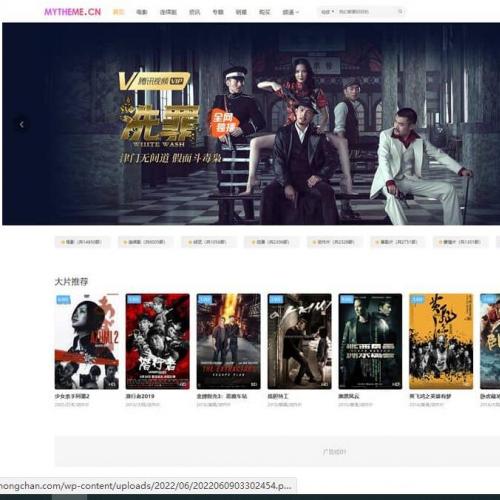Click the title link under the fourth poster
This screenshot has width=500, height=500.
(278, 396)
